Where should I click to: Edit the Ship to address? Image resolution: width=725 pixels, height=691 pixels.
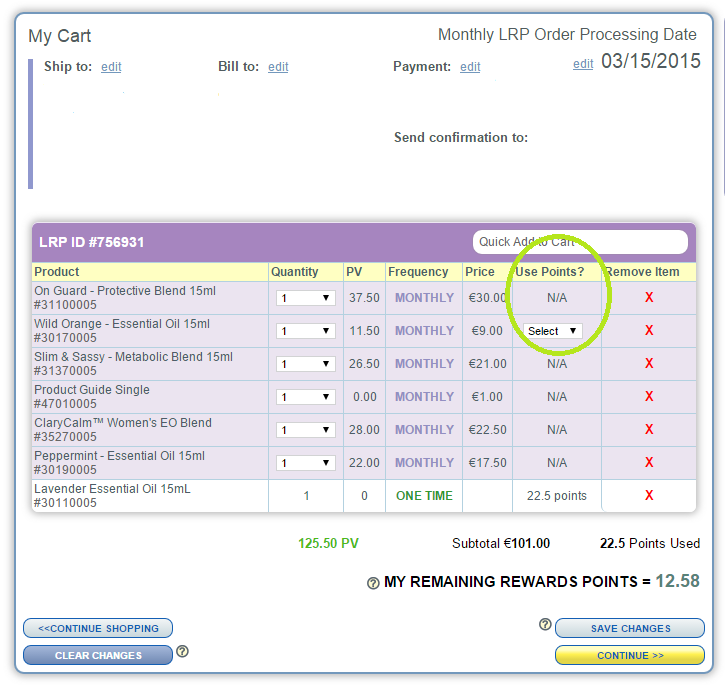tap(111, 67)
